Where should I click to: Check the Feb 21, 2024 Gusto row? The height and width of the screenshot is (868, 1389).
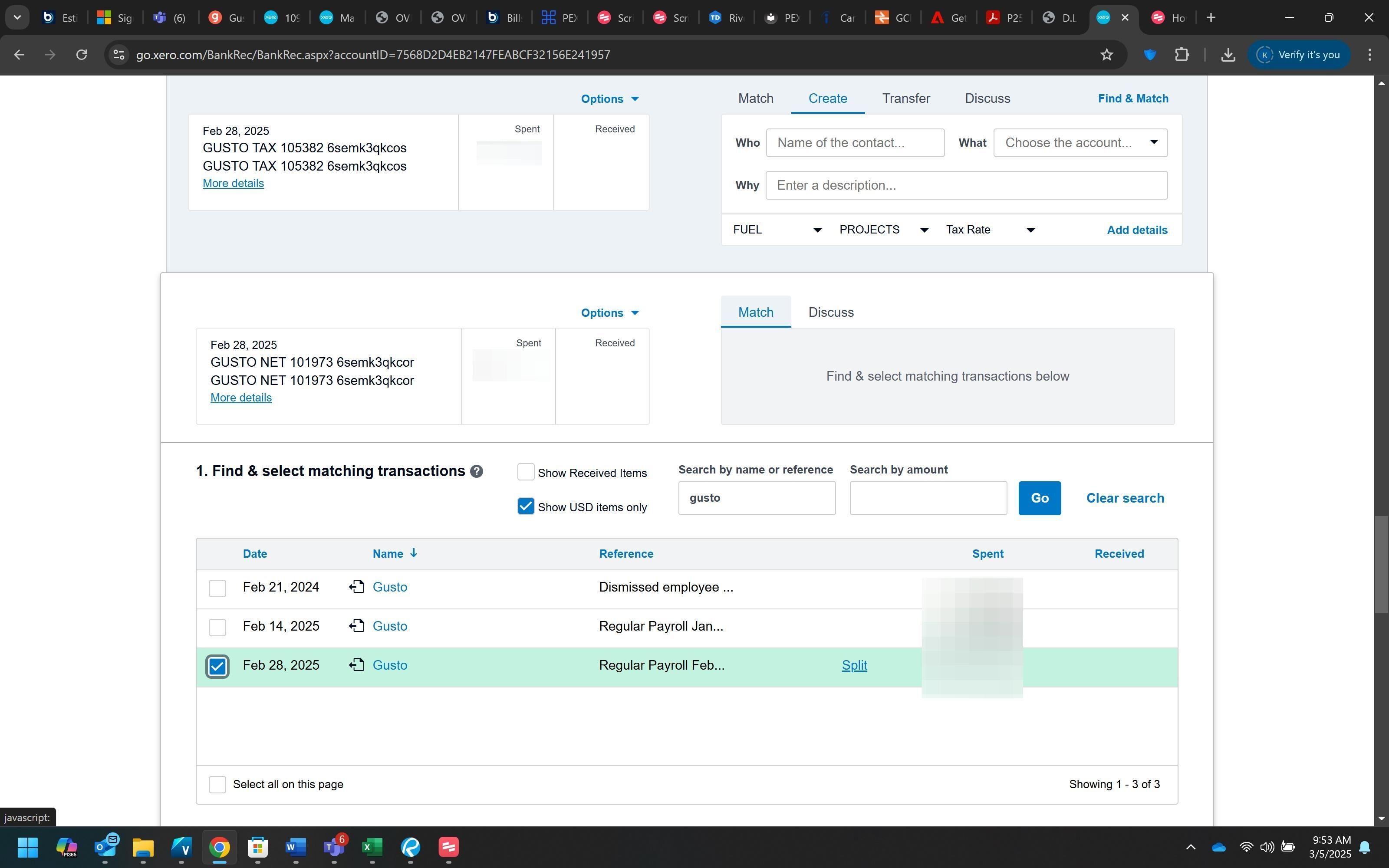click(217, 588)
